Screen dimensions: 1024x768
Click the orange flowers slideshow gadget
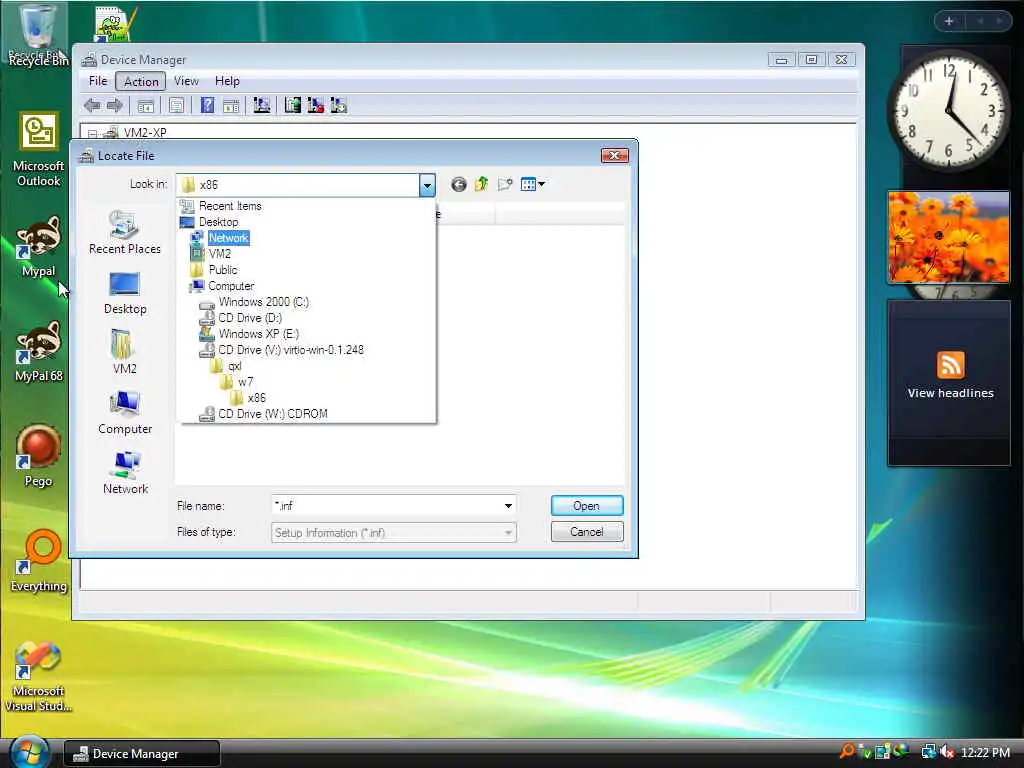coord(948,237)
